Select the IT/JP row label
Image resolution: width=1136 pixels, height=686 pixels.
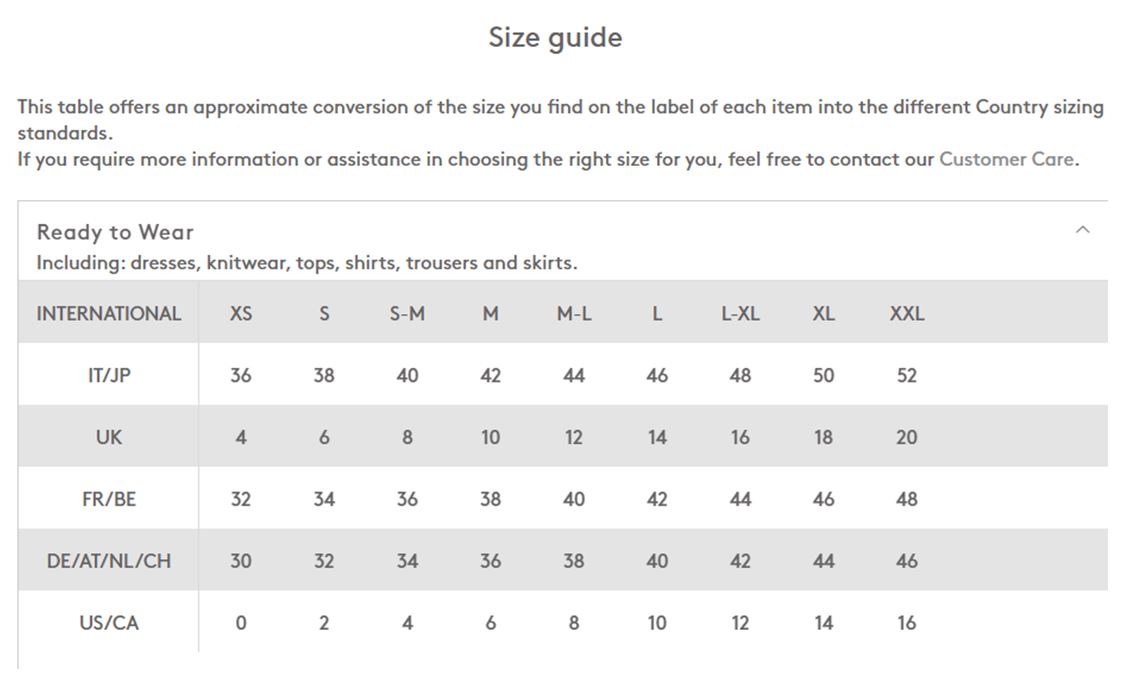click(x=109, y=375)
